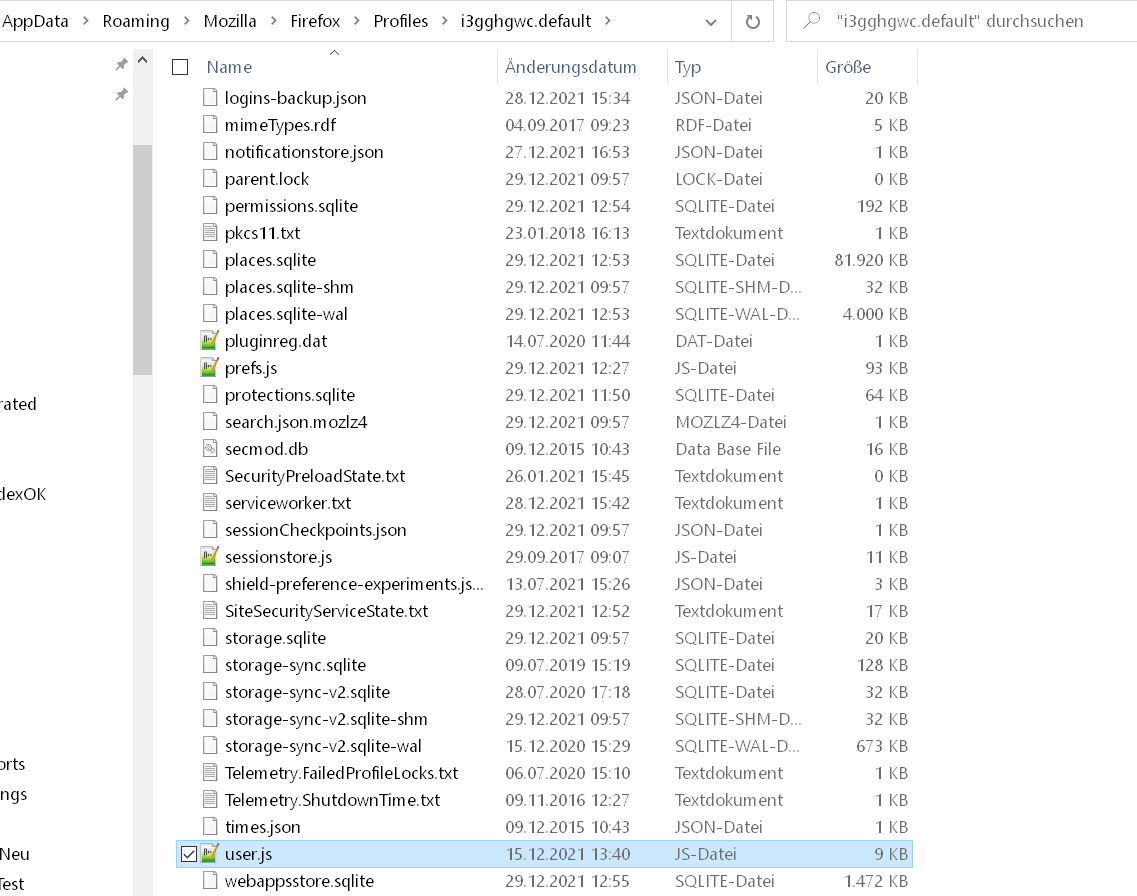Click the lower pin icon in sidebar
The width and height of the screenshot is (1137, 896).
click(x=122, y=94)
